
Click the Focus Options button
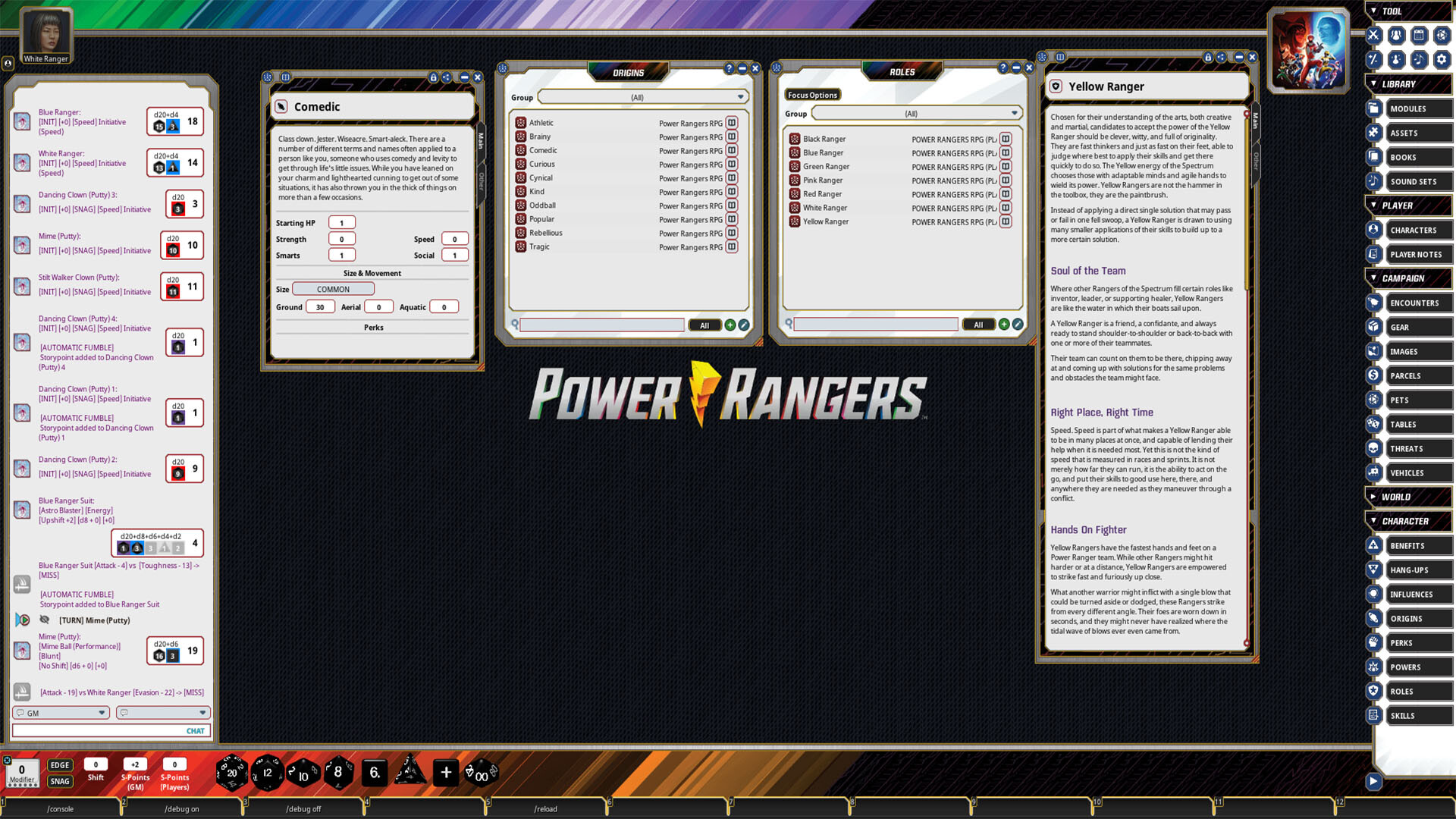pyautogui.click(x=812, y=95)
